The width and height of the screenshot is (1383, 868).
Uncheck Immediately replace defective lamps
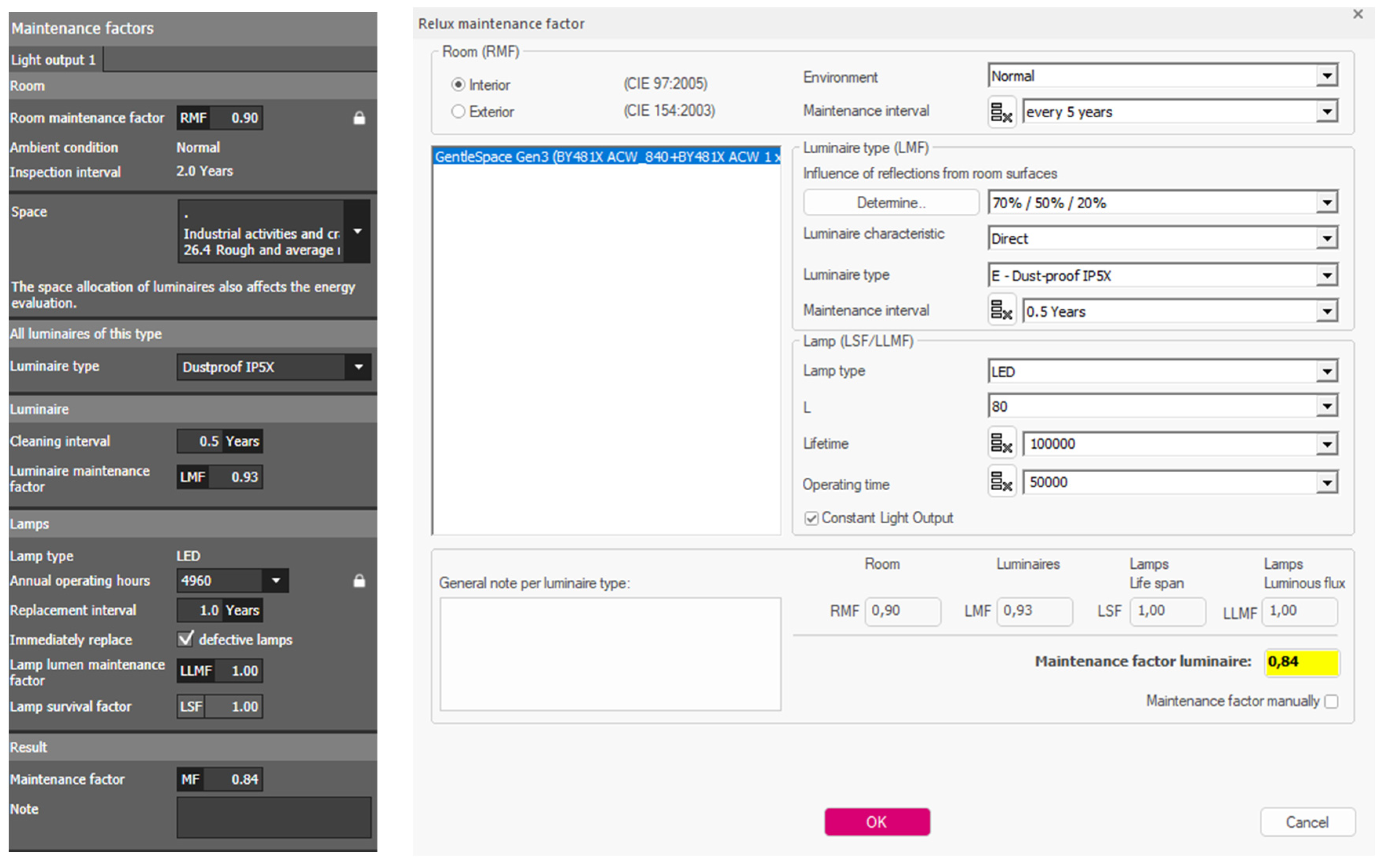[x=185, y=639]
